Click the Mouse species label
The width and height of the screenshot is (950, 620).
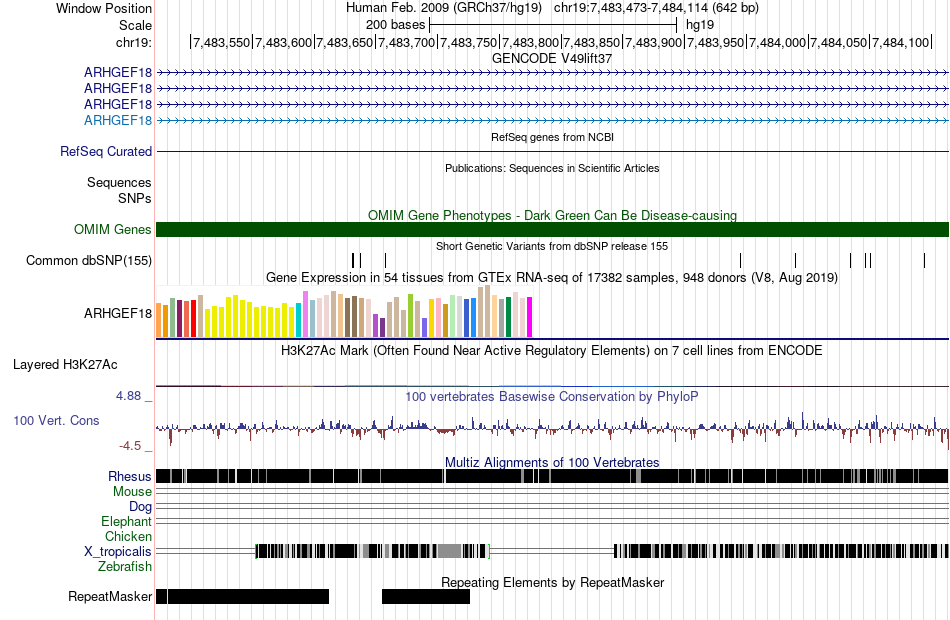tap(132, 492)
